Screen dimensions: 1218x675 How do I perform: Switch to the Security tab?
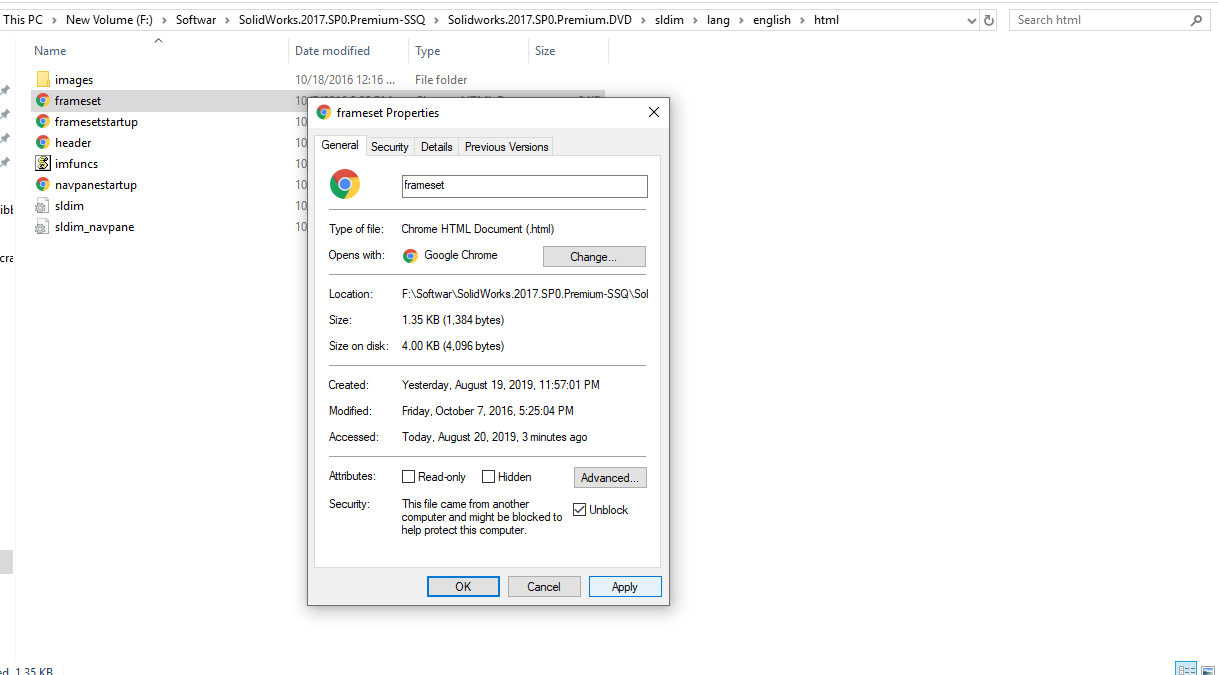[x=390, y=147]
